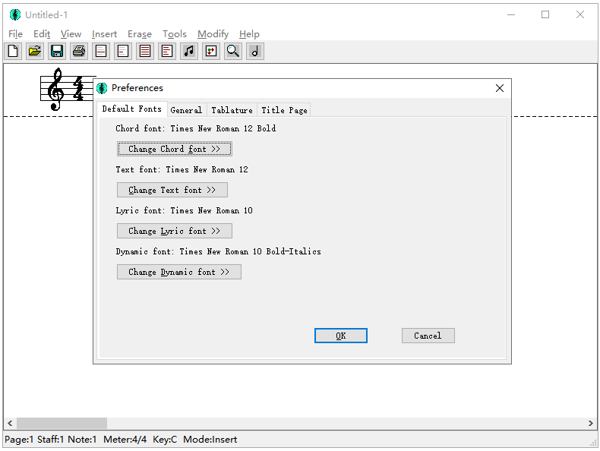Print the score using the printer icon
The width and height of the screenshot is (600, 451).
click(x=79, y=51)
